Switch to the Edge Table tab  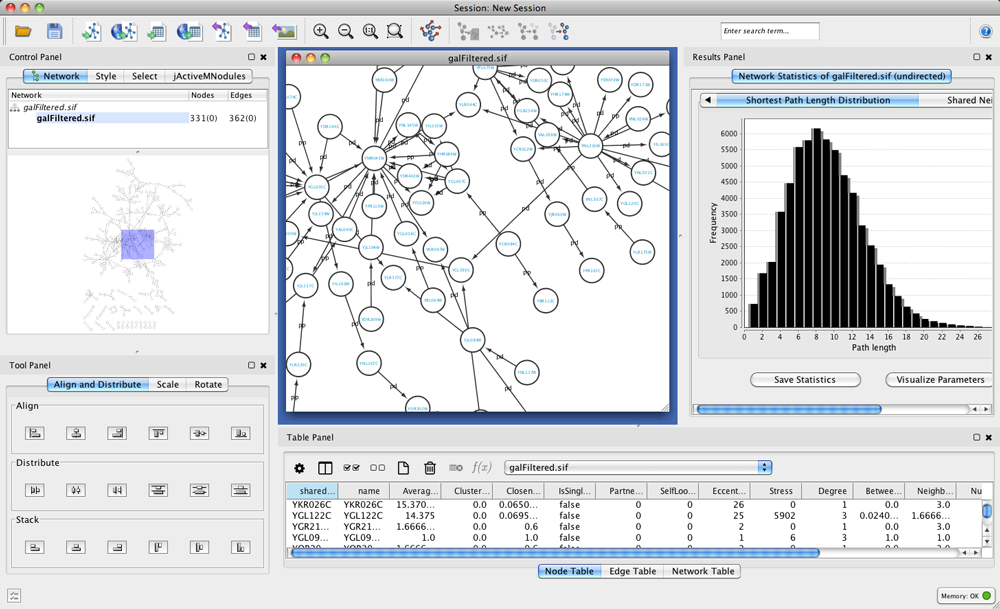coord(632,571)
